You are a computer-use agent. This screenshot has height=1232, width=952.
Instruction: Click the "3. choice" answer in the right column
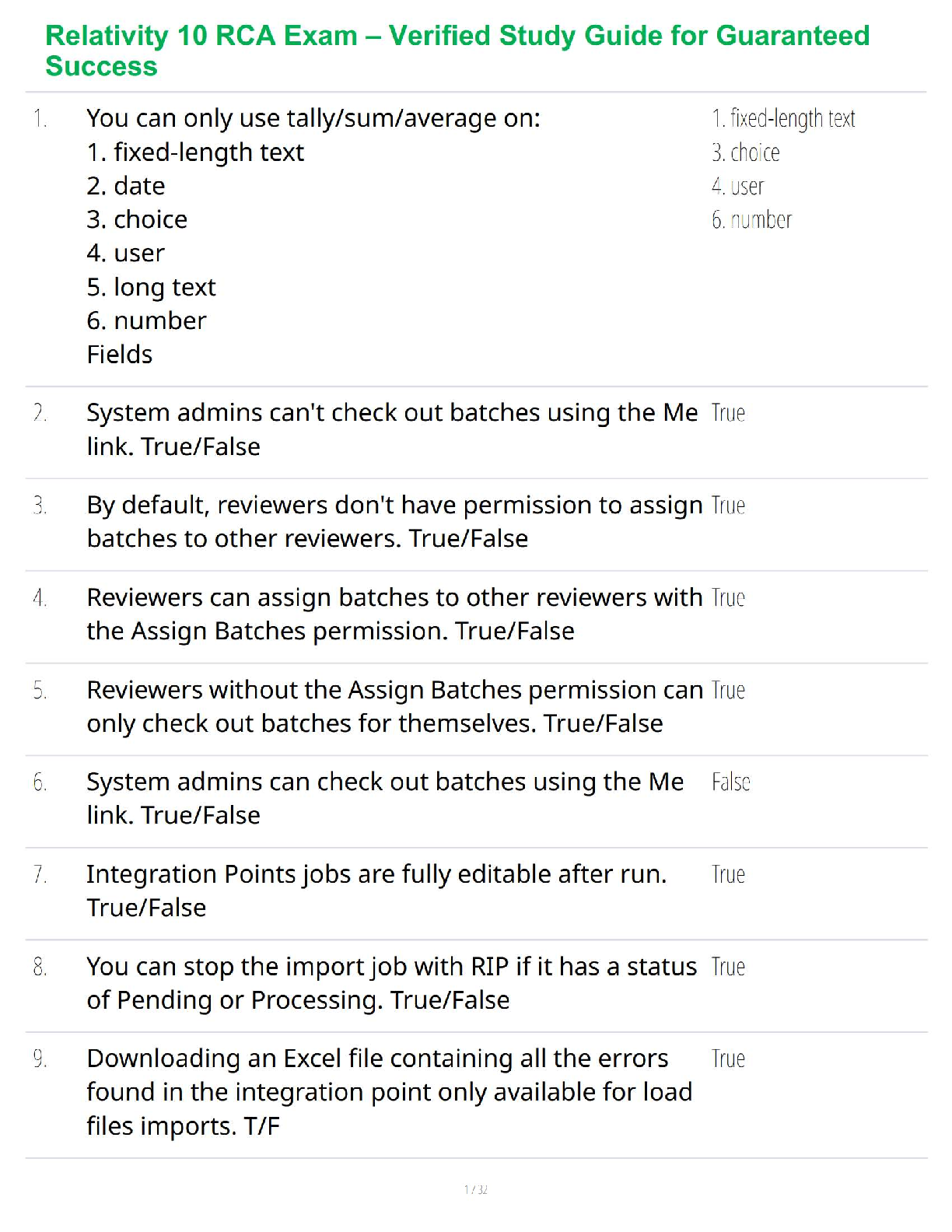pos(745,152)
